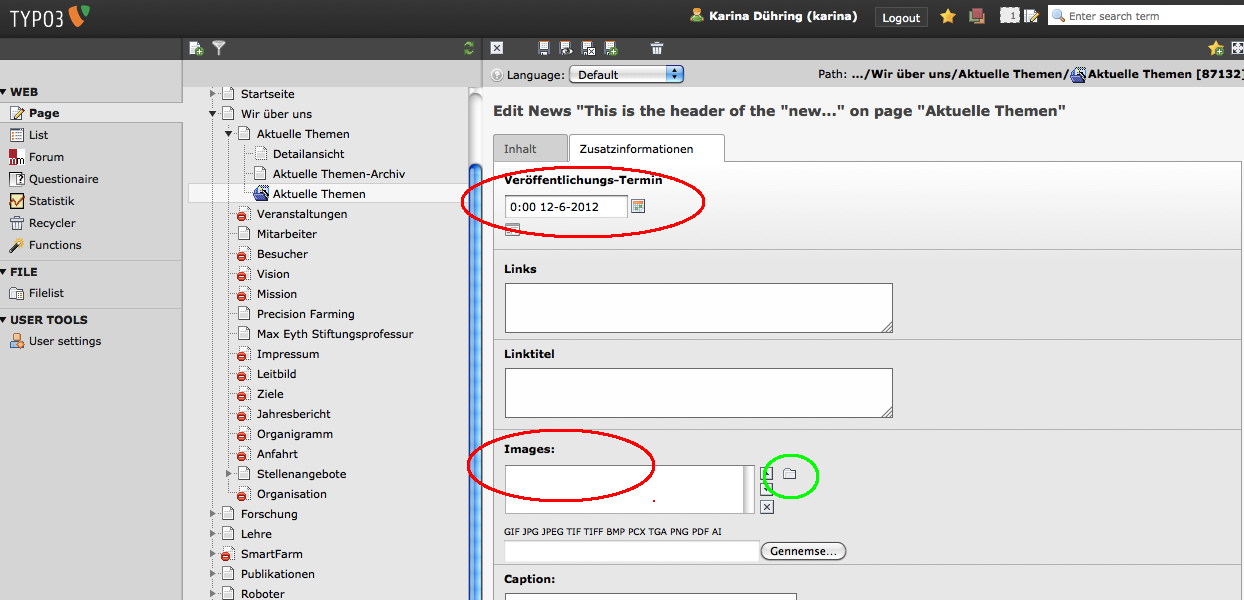This screenshot has height=600, width=1244.
Task: Expand the Forschung tree node
Action: 213,514
